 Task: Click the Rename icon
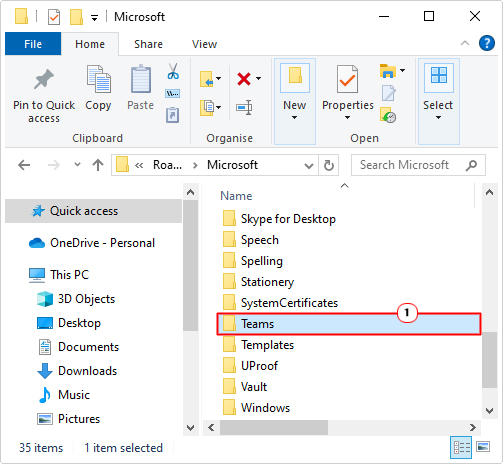[244, 107]
